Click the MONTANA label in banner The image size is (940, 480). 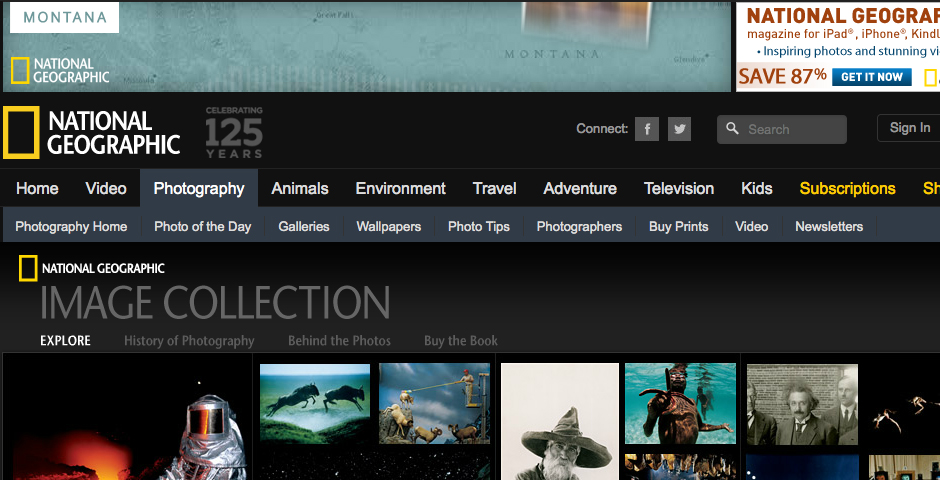pos(65,17)
